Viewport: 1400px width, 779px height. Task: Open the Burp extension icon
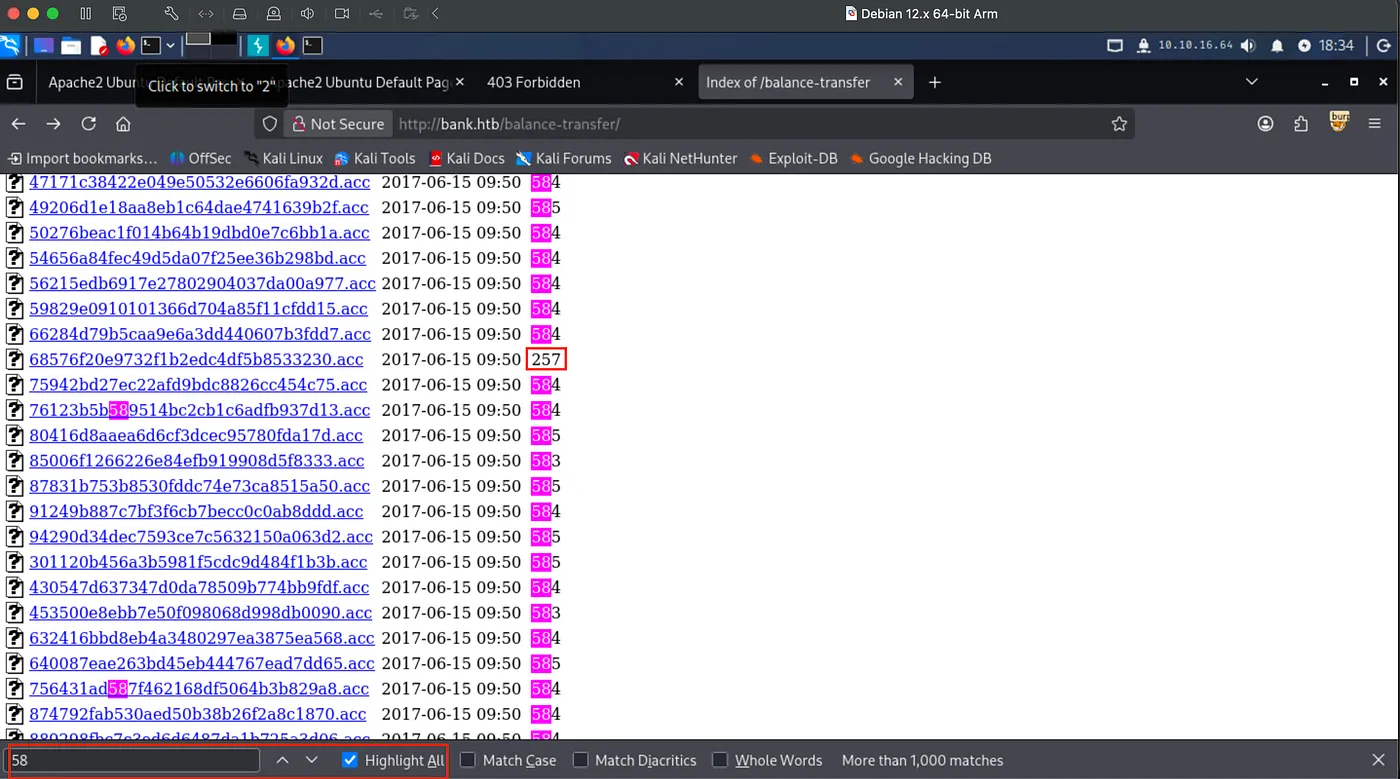tap(1339, 123)
